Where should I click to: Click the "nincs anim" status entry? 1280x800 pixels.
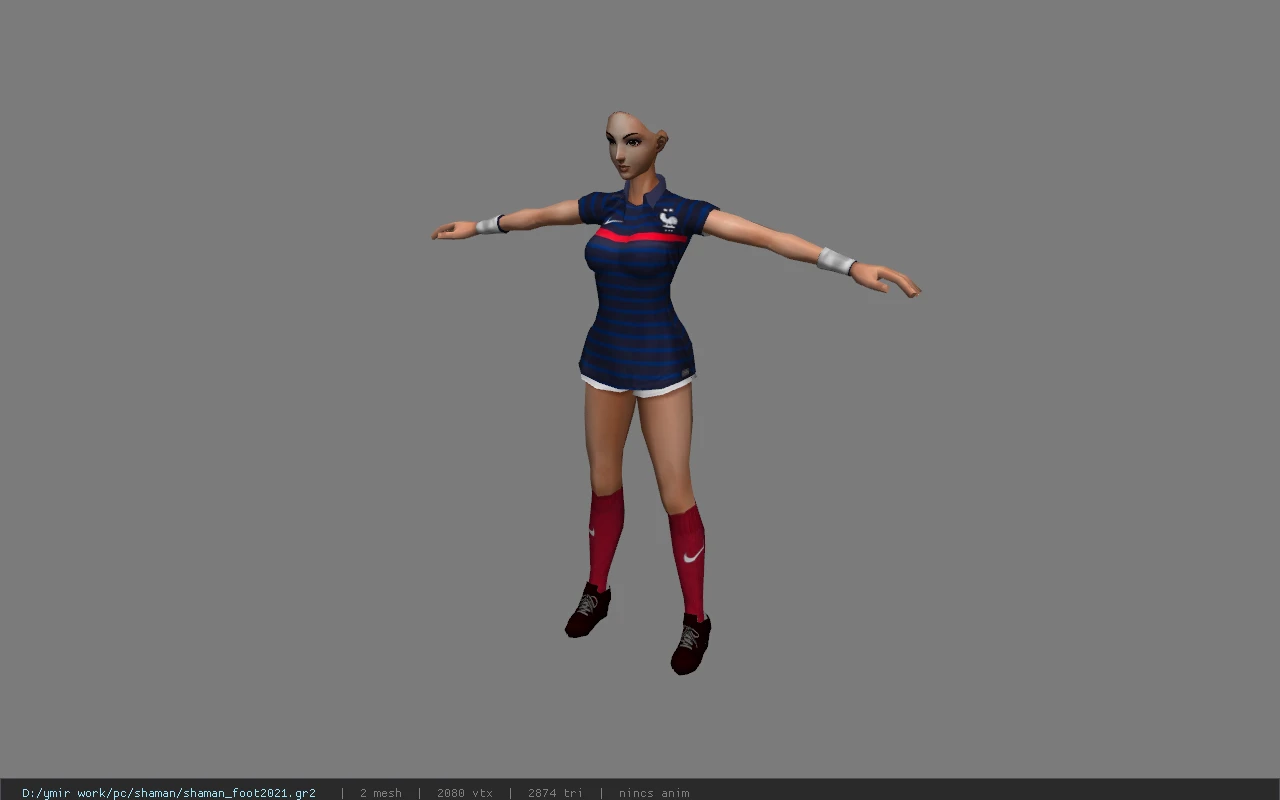654,793
